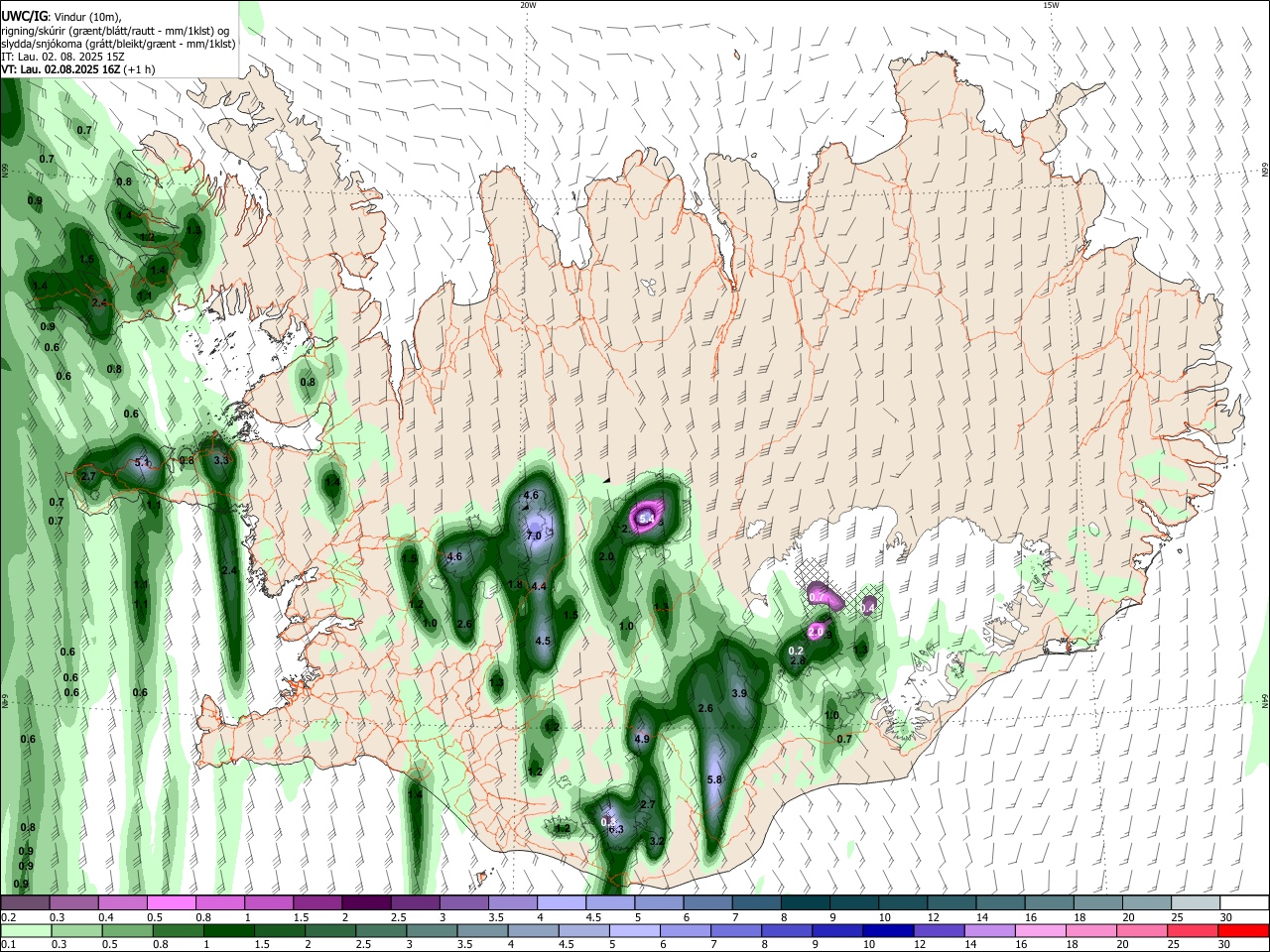The image size is (1270, 952).
Task: Pick the darkest purple snow swatch between 2 and 2.5
Action: 365,903
